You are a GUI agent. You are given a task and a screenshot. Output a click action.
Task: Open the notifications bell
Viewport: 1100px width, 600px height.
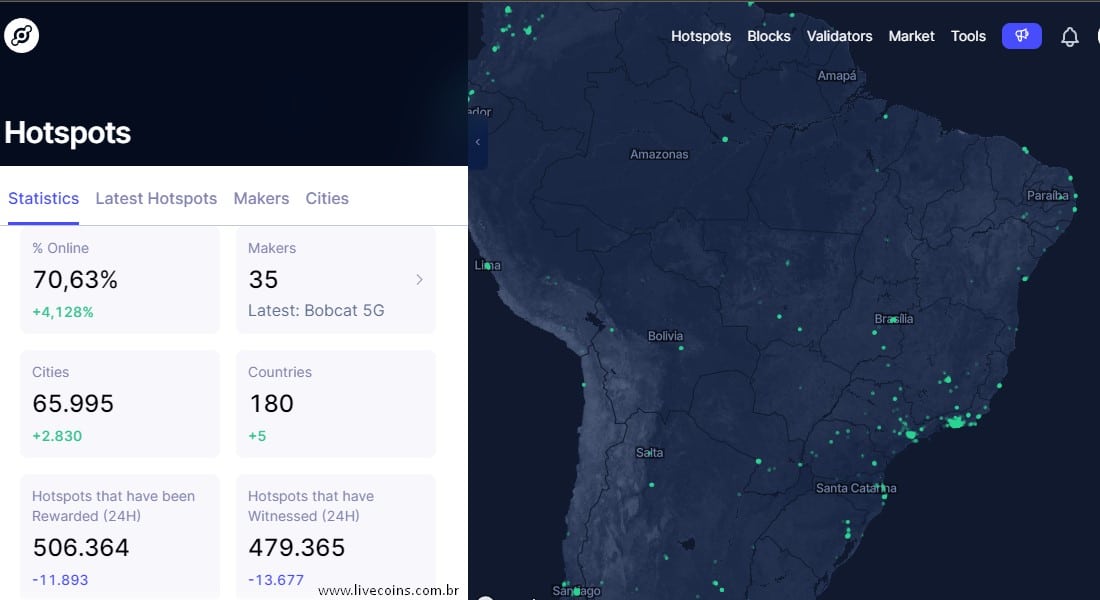tap(1069, 37)
